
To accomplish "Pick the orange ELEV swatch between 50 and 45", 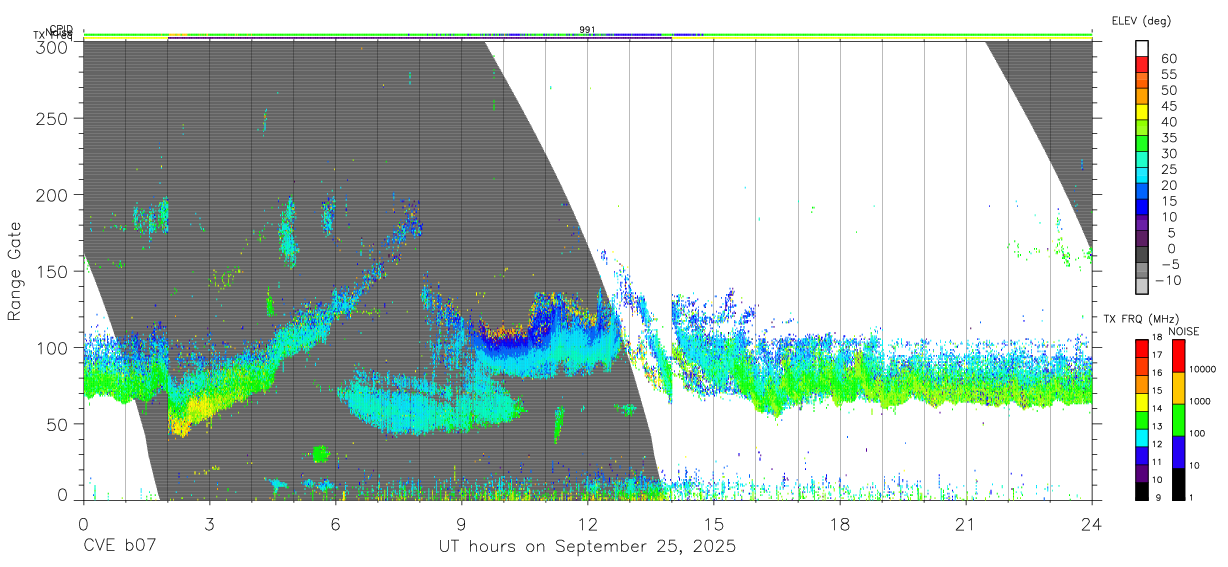I will (x=1142, y=96).
